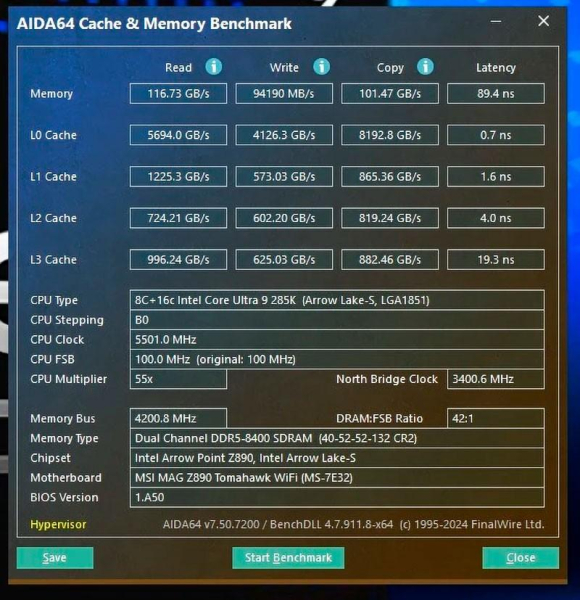Screen dimensions: 580x600
Task: Click the L2 Cache Read value 724.21 GB/s
Action: click(178, 218)
